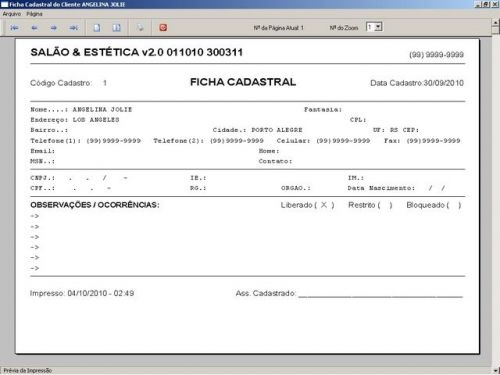This screenshot has width=500, height=375.
Task: Click the vertical scrollbar down arrow
Action: coord(496,370)
